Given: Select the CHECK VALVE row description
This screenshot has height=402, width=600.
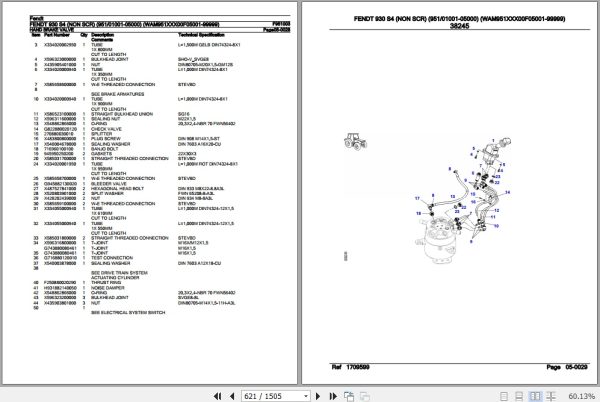Looking at the screenshot, I should tap(106, 129).
